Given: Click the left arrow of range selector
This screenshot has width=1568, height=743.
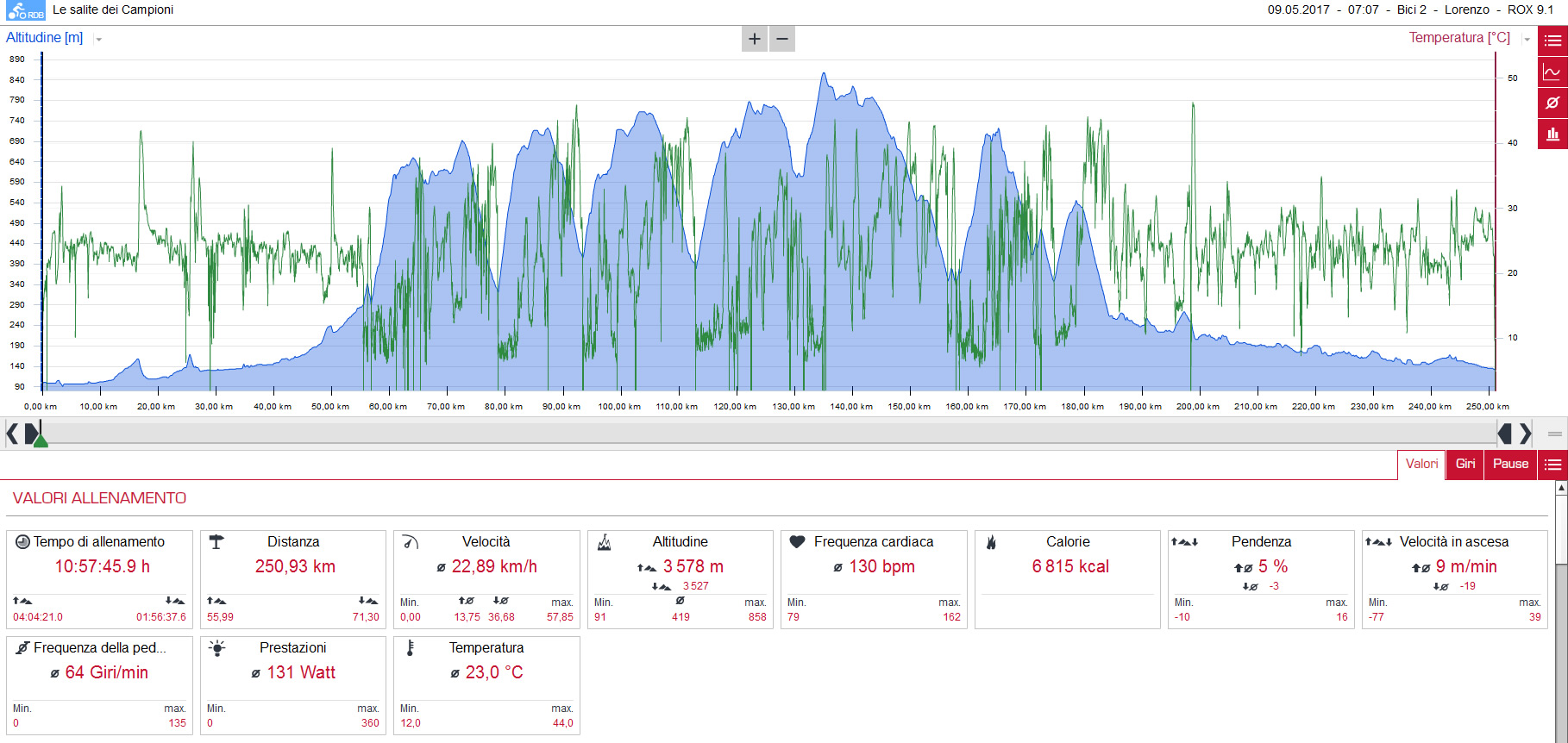Looking at the screenshot, I should click(x=12, y=433).
